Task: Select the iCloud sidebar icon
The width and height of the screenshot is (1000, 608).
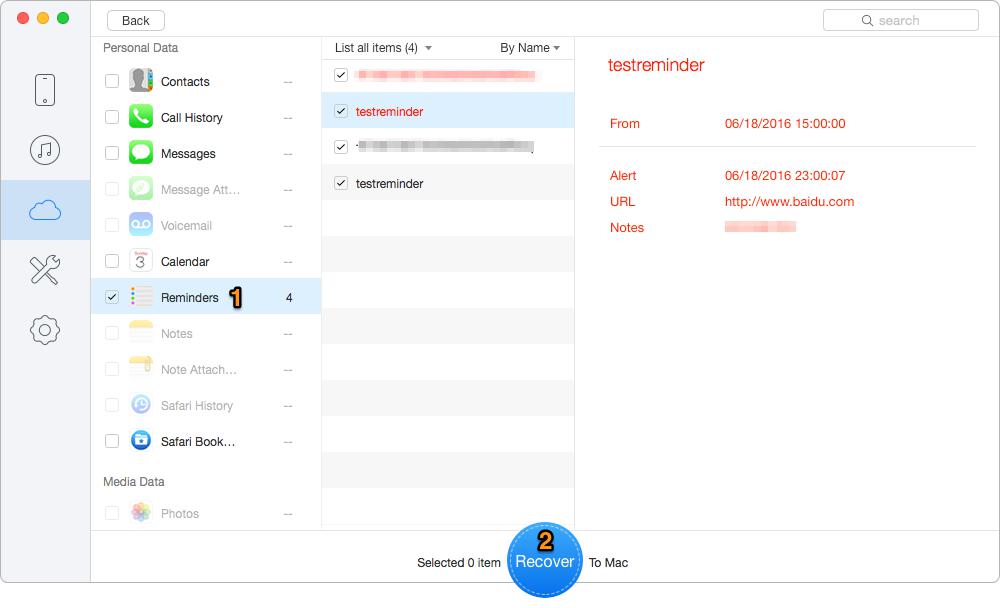Action: click(45, 210)
